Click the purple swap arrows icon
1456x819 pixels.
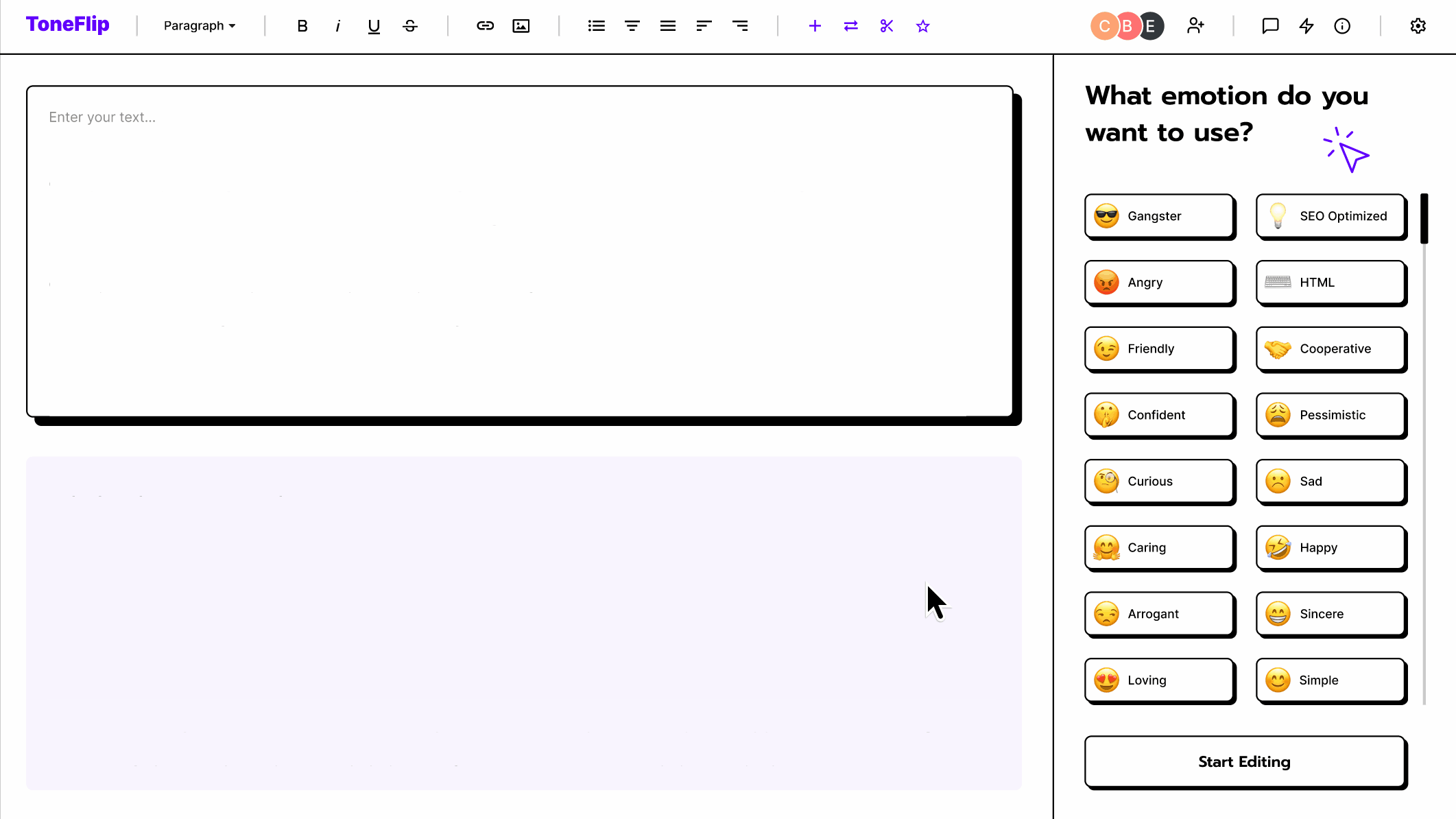click(850, 26)
